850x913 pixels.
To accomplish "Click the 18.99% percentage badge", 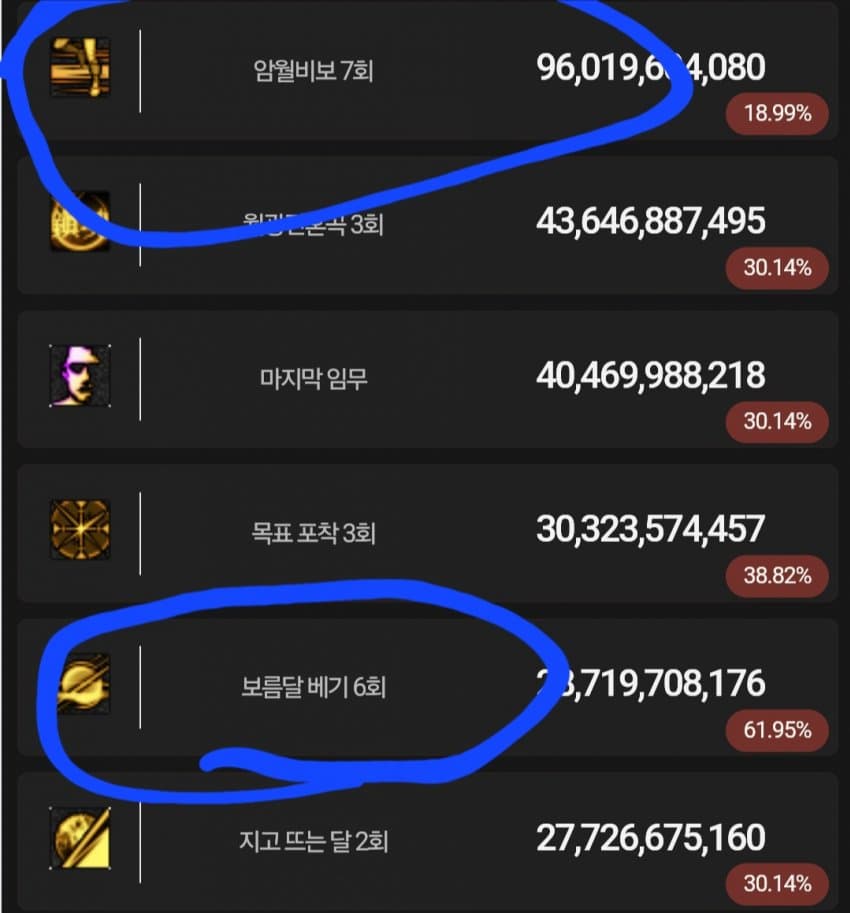I will pos(777,114).
